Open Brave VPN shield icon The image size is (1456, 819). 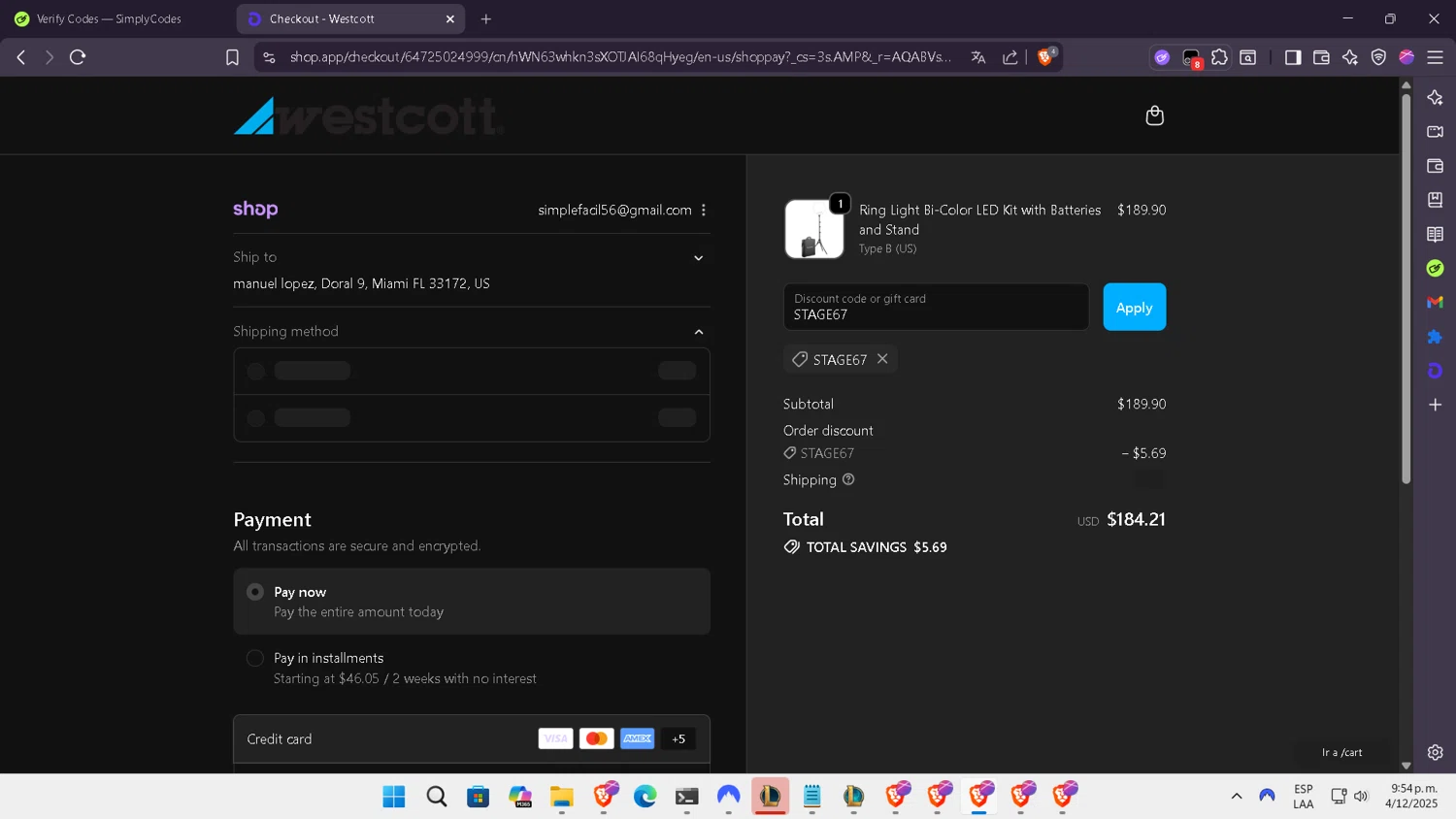[1378, 57]
